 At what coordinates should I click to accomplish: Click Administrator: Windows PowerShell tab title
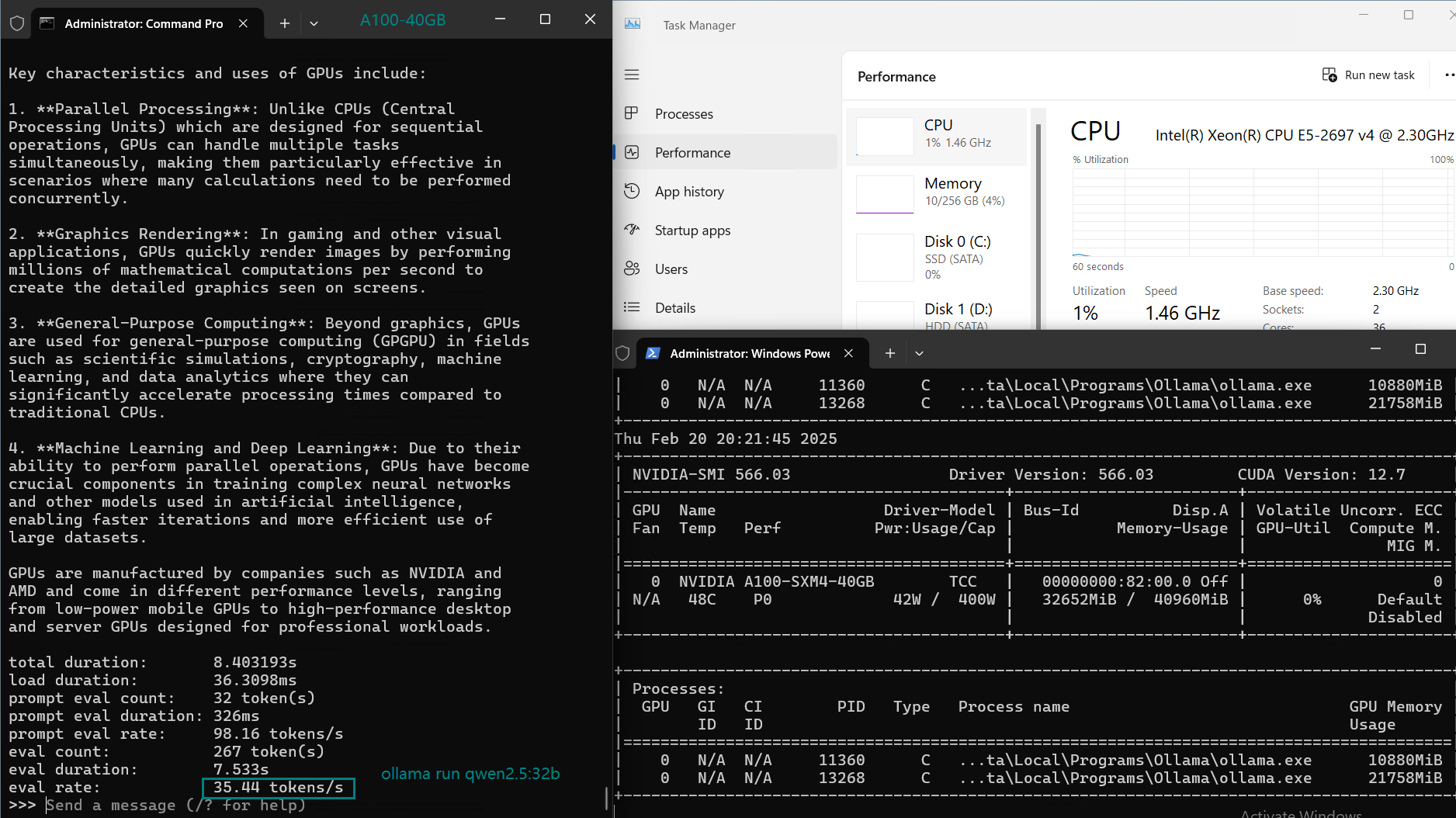[x=750, y=353]
